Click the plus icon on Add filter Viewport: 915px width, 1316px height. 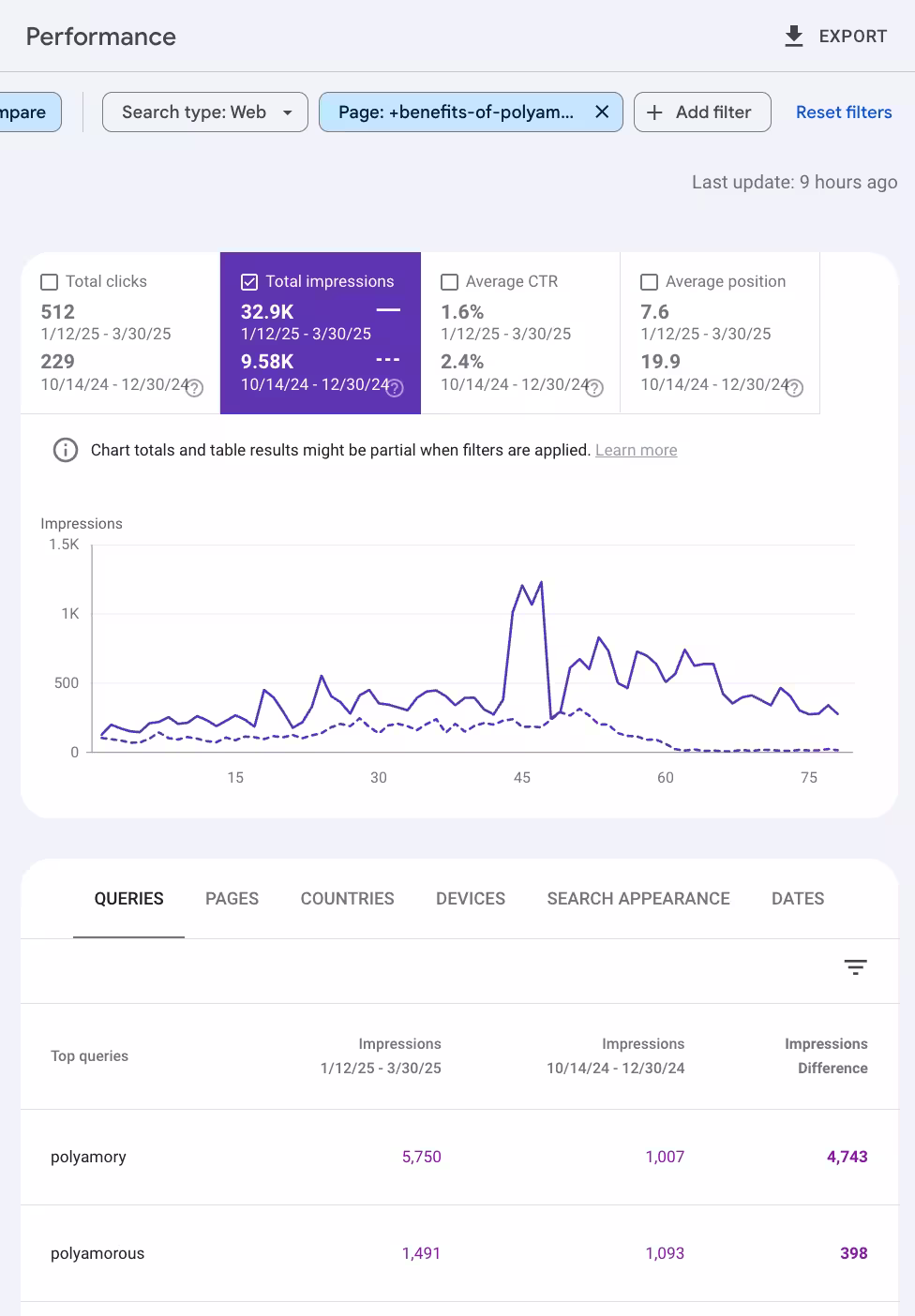(655, 112)
